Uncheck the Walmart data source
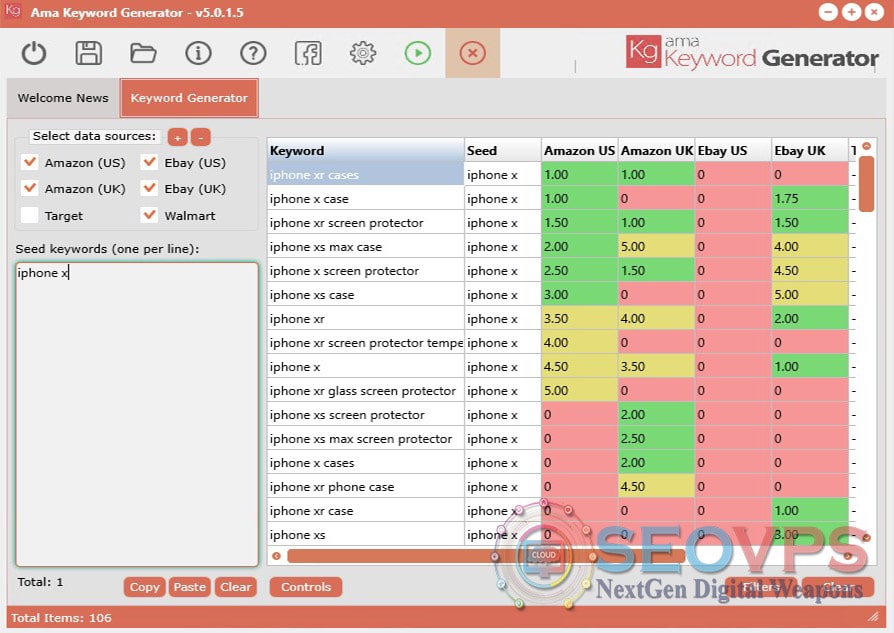 pyautogui.click(x=149, y=215)
